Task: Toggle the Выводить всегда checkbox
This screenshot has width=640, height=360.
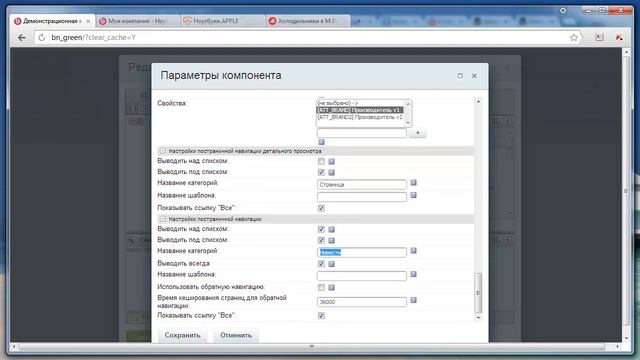Action: coord(321,264)
